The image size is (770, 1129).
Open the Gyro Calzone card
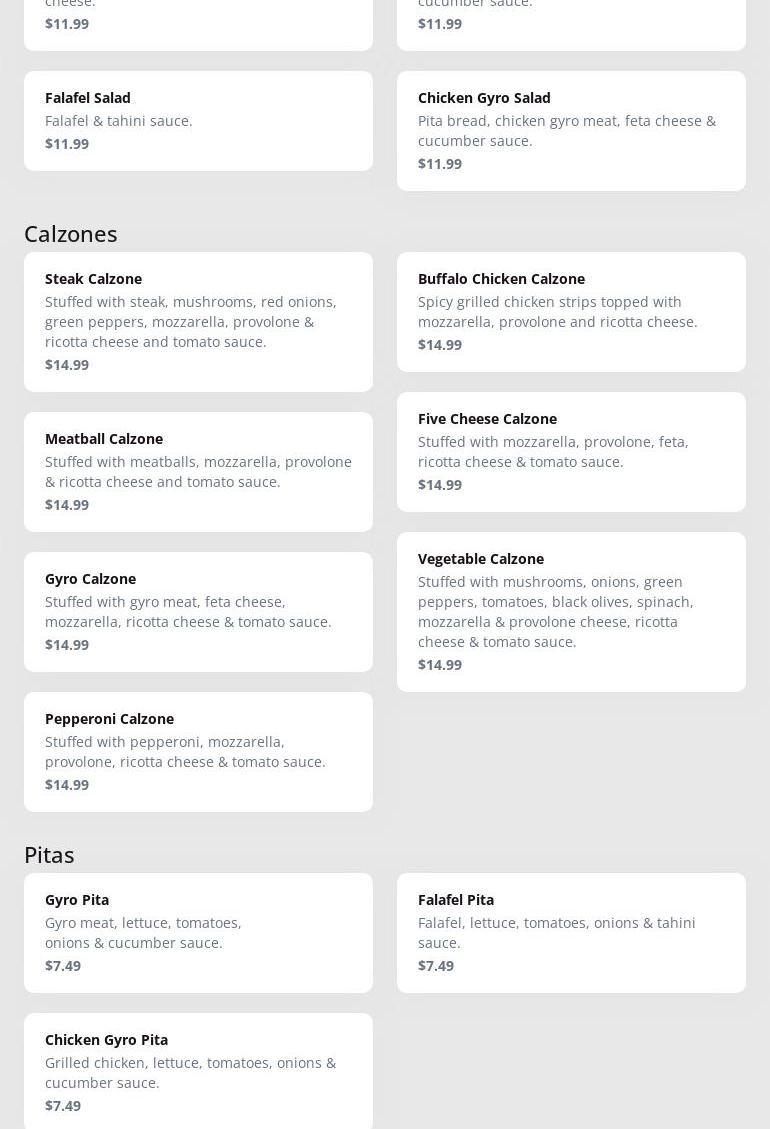pyautogui.click(x=198, y=611)
